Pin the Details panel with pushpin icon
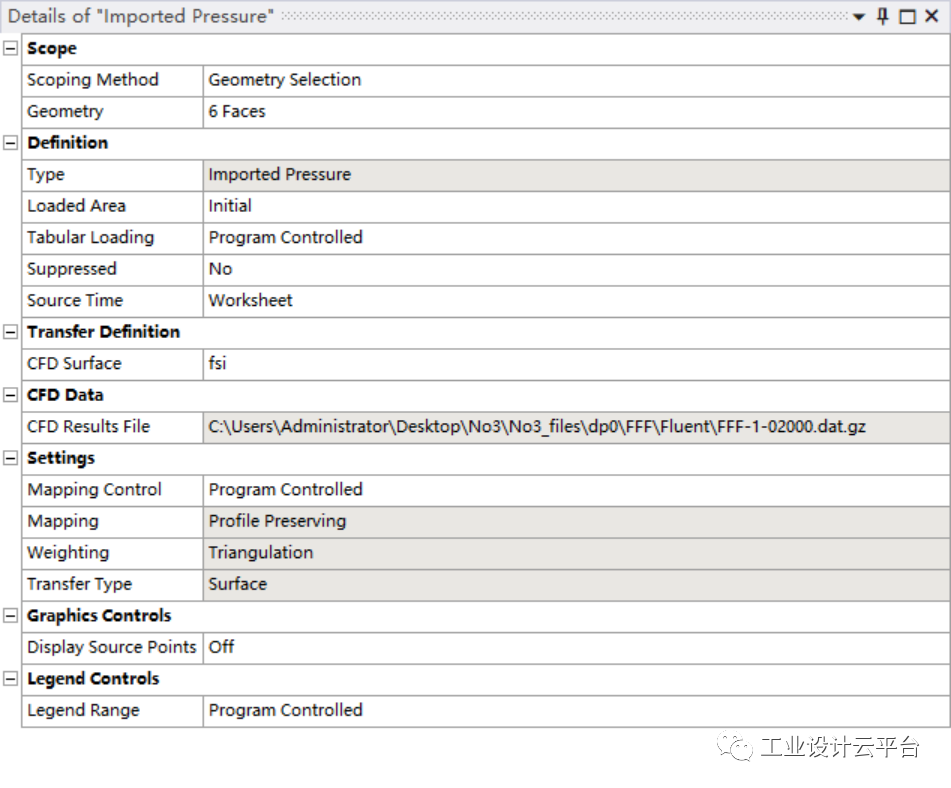 (882, 16)
